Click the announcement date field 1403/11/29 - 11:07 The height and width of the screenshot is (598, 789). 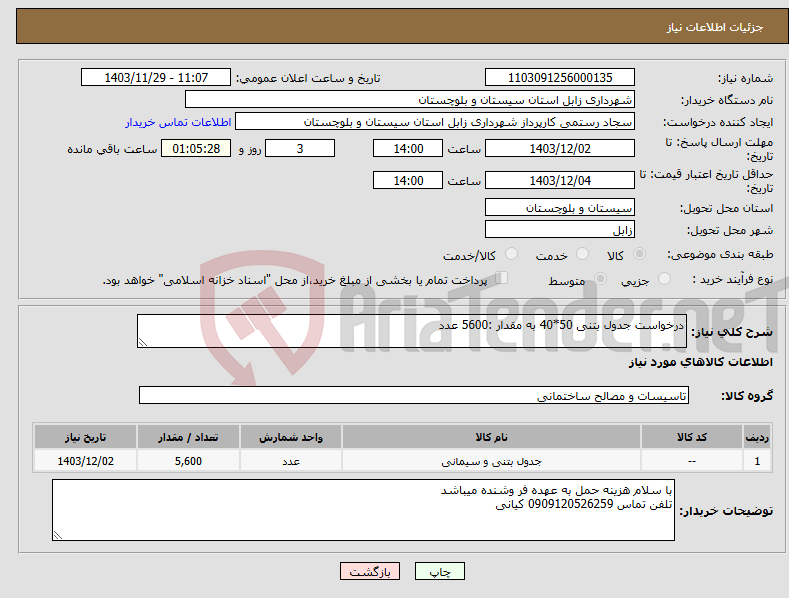(x=156, y=78)
